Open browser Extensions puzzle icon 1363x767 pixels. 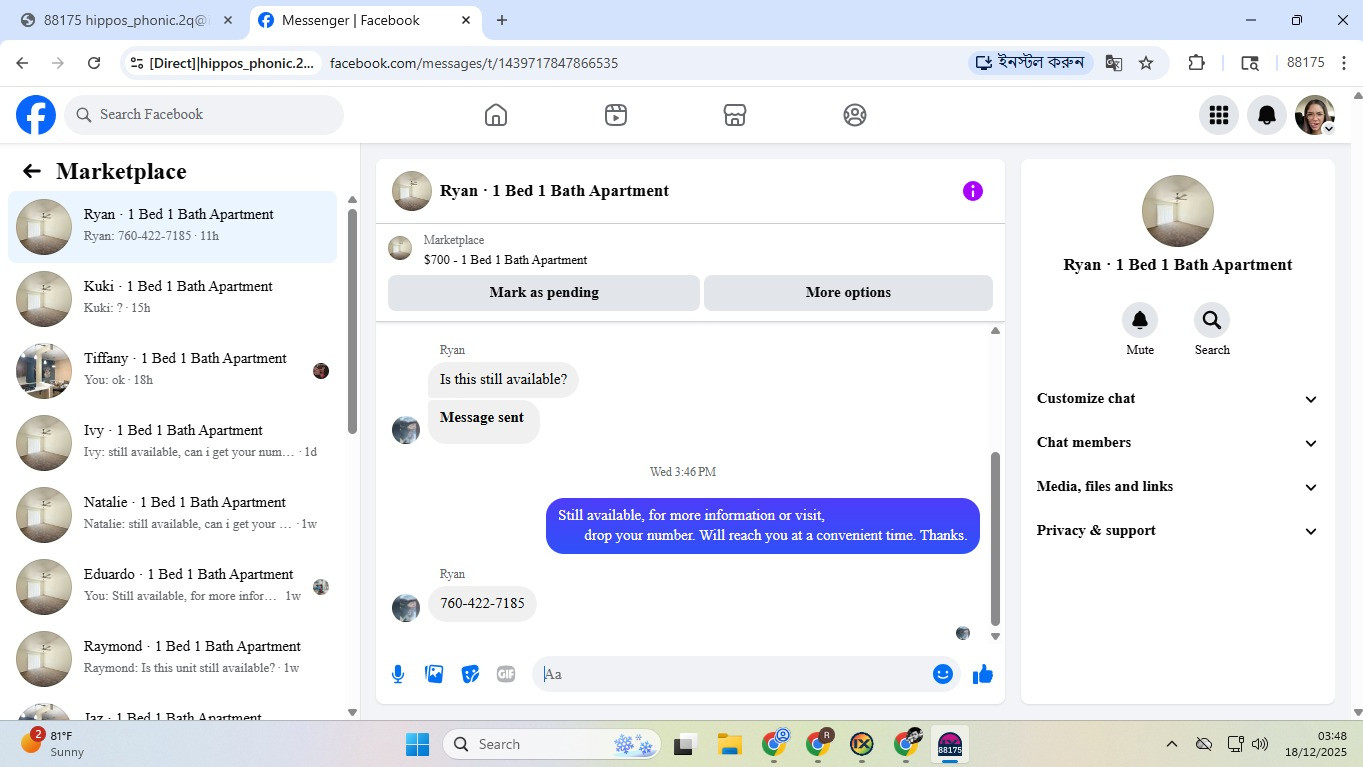(1196, 63)
